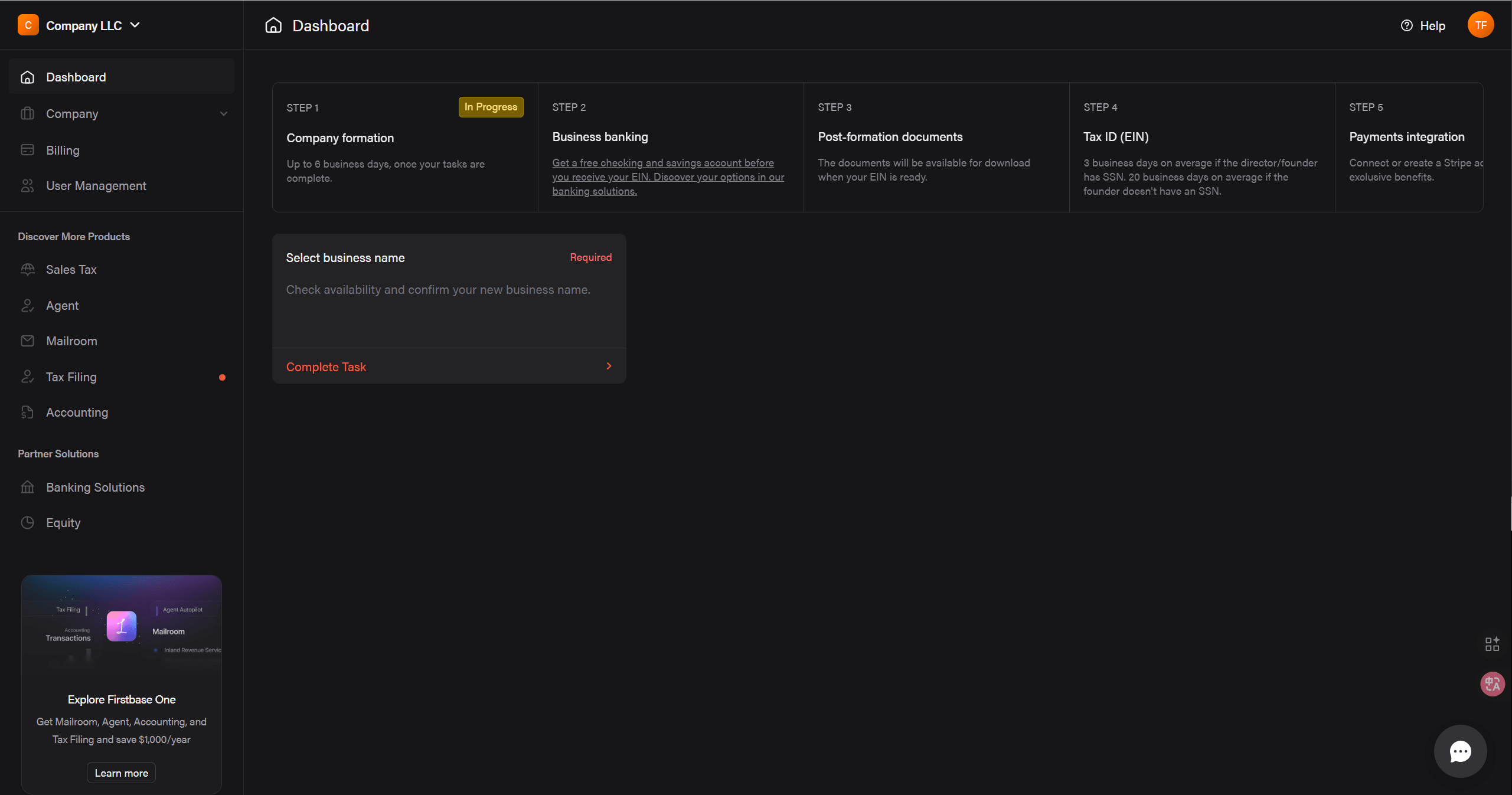Screen dimensions: 1512x795
Task: Click Complete Task link
Action: (x=326, y=367)
